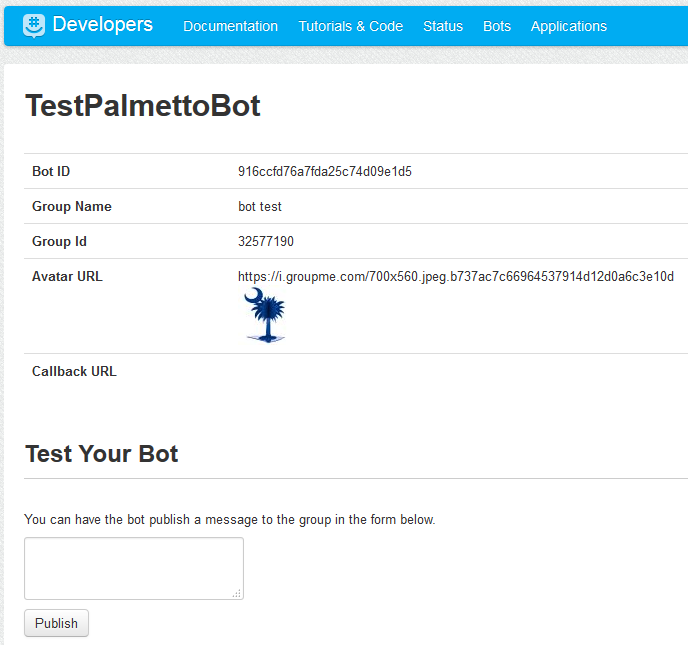The image size is (688, 645).
Task: Open the Documentation menu item
Action: tap(230, 26)
